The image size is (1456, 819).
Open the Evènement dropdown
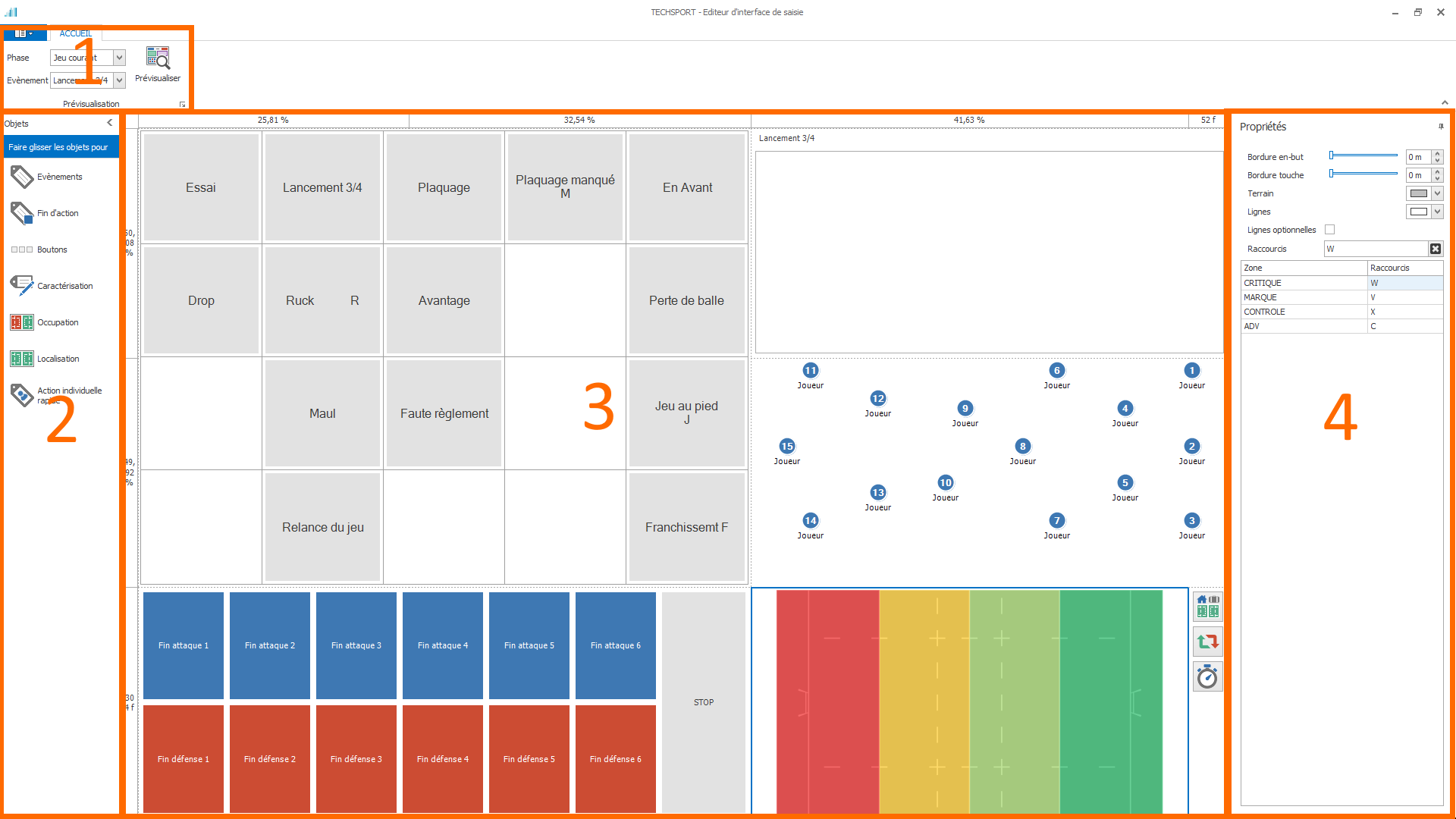coord(119,80)
